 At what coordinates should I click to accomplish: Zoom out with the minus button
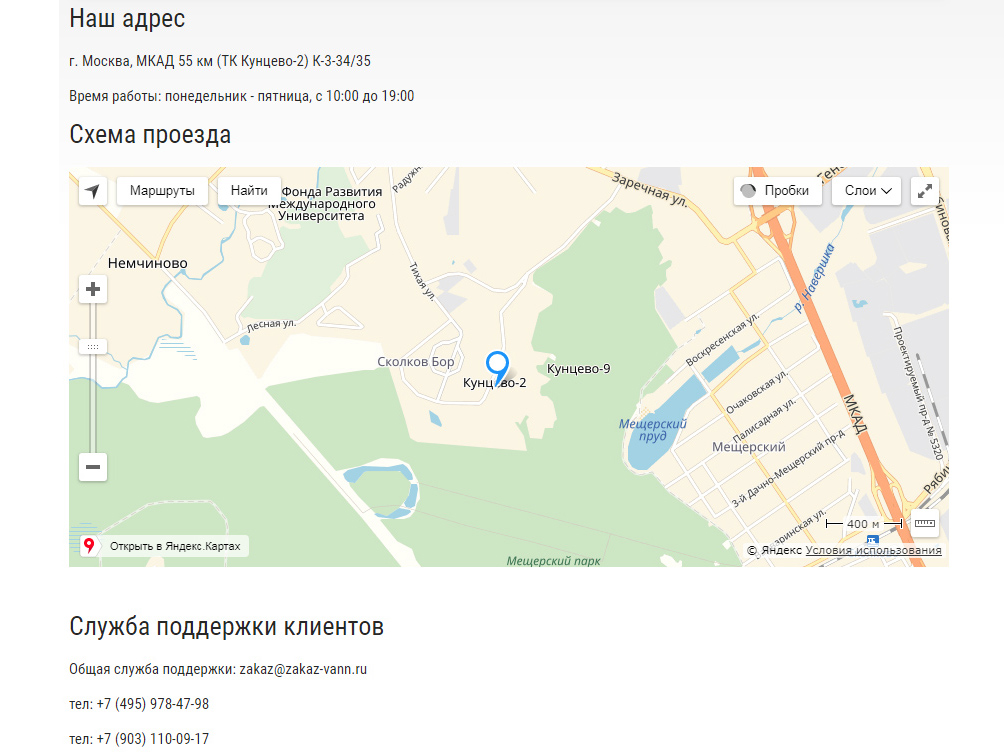[x=93, y=467]
